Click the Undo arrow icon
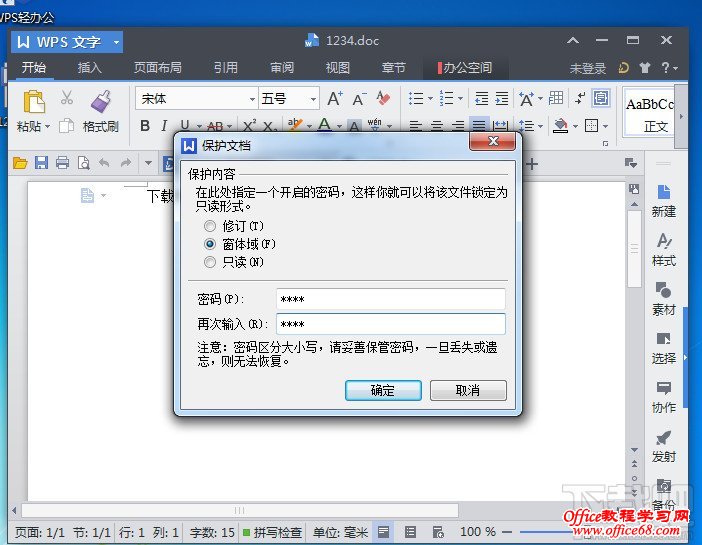This screenshot has width=702, height=545. 104,163
